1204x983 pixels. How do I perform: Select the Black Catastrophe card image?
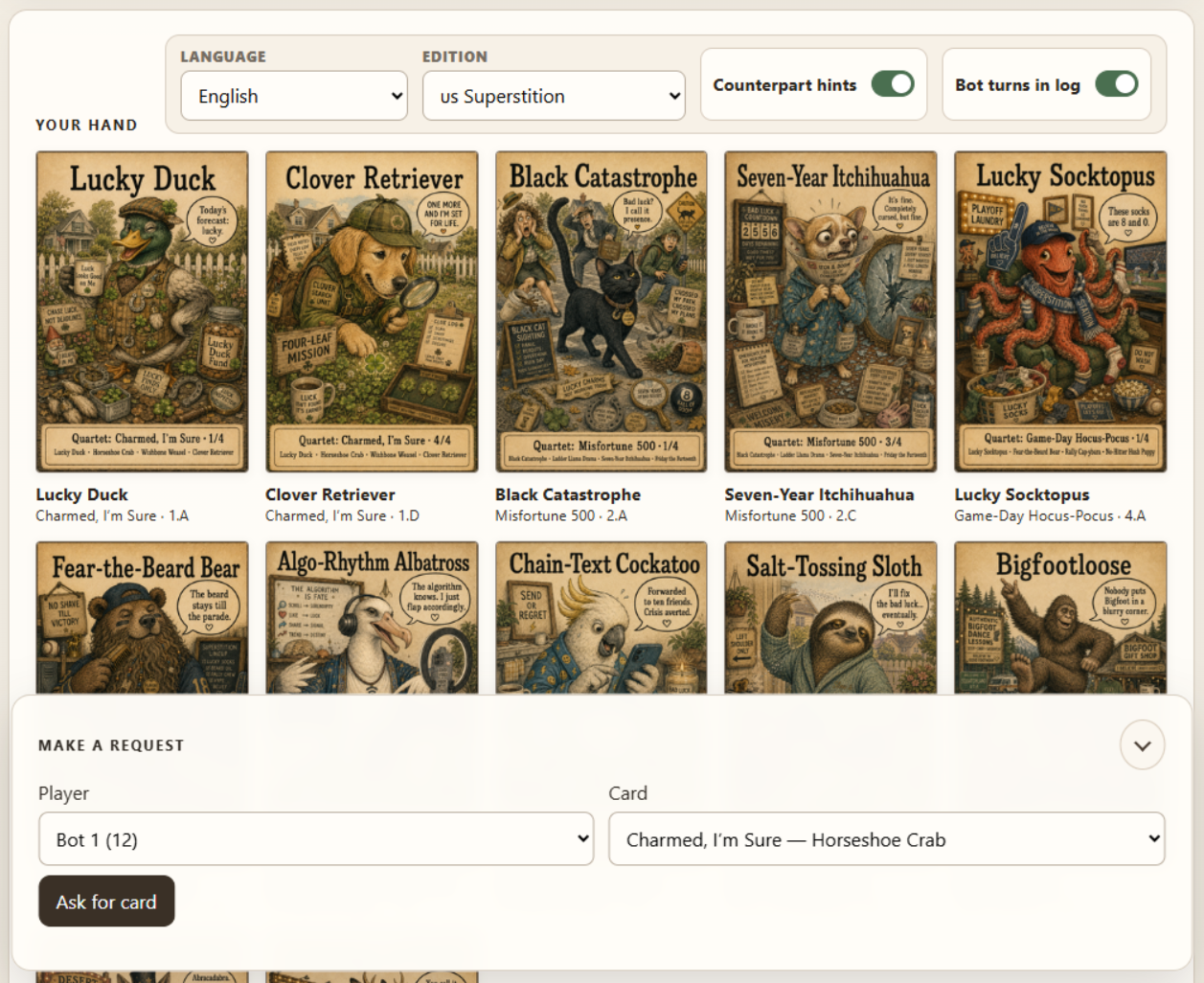pyautogui.click(x=602, y=311)
